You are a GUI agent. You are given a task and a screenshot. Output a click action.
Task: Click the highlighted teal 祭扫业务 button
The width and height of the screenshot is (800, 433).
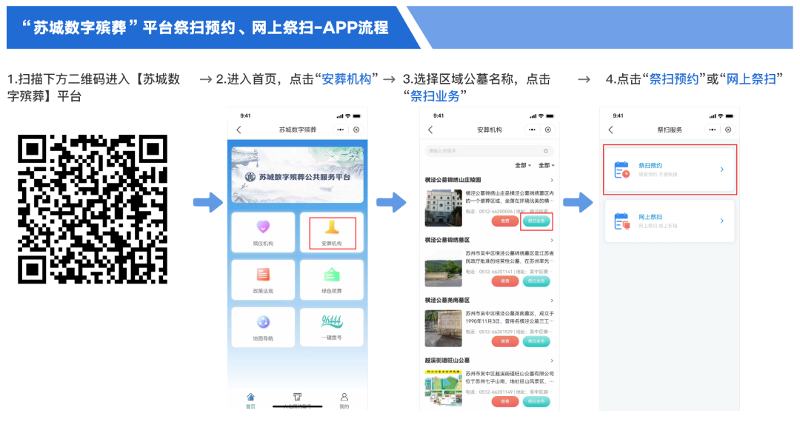[537, 222]
